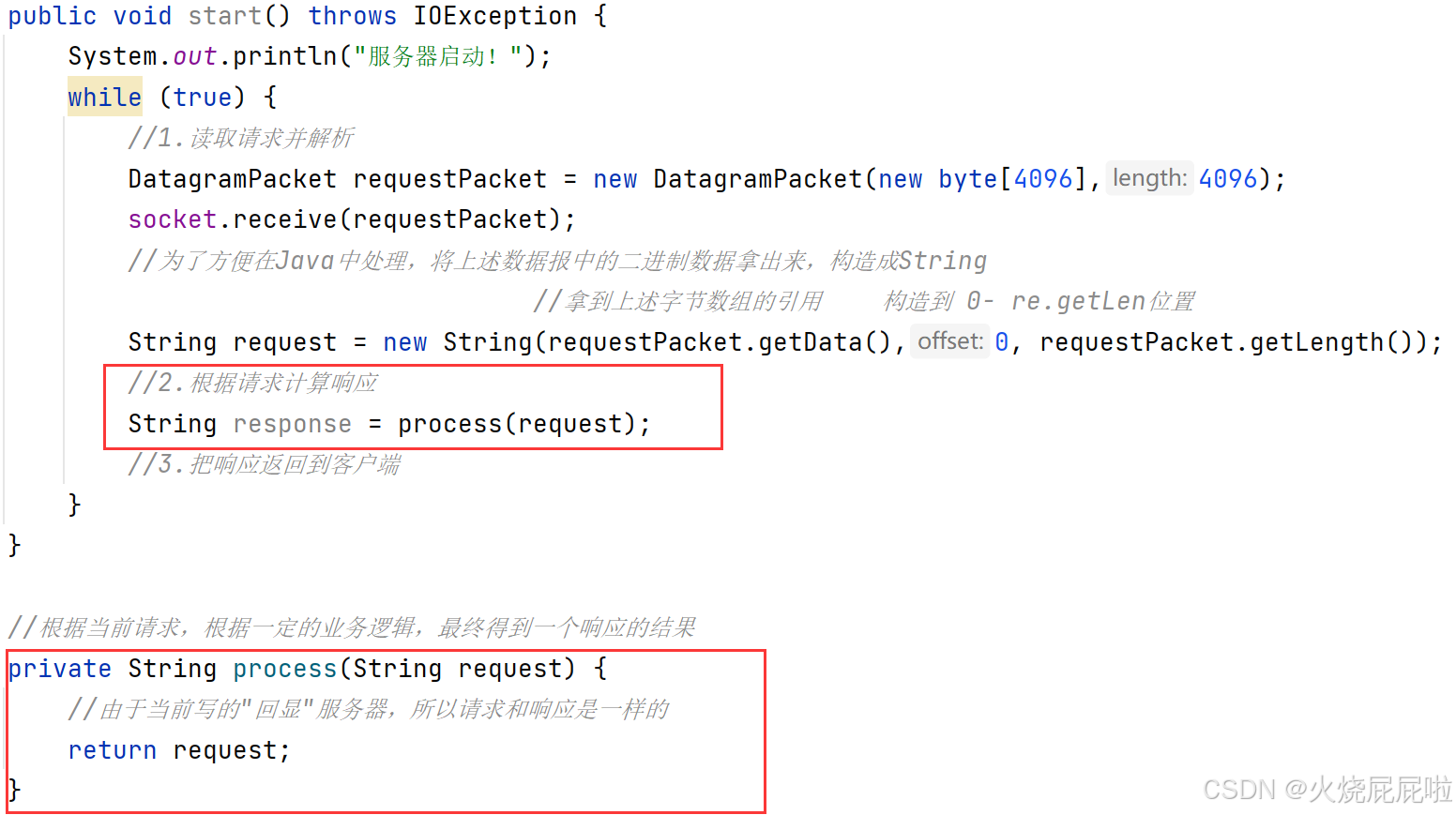Click the process method declaration name
1456x815 pixels.
pos(285,669)
